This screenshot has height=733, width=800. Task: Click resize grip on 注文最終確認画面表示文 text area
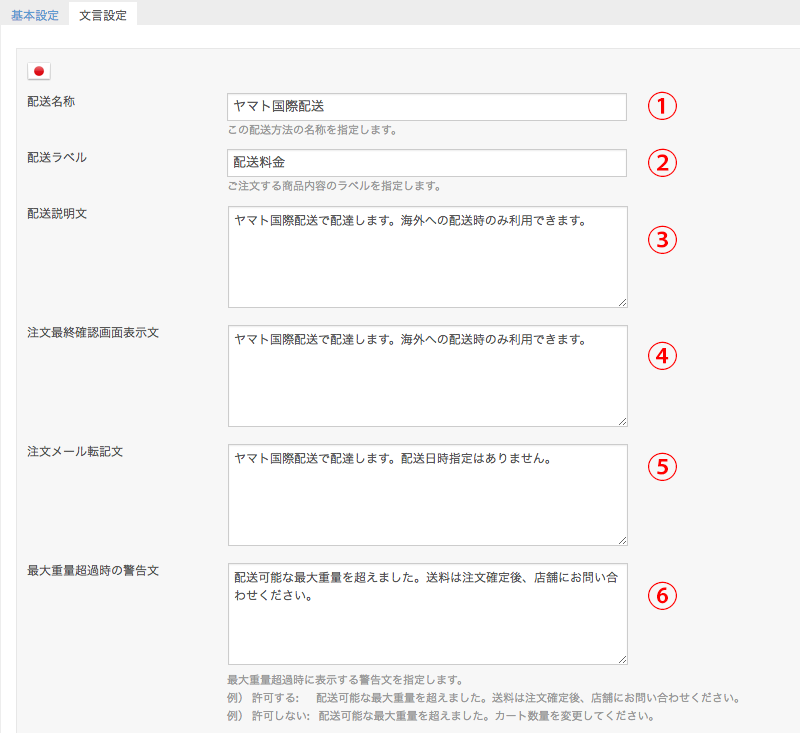click(622, 421)
